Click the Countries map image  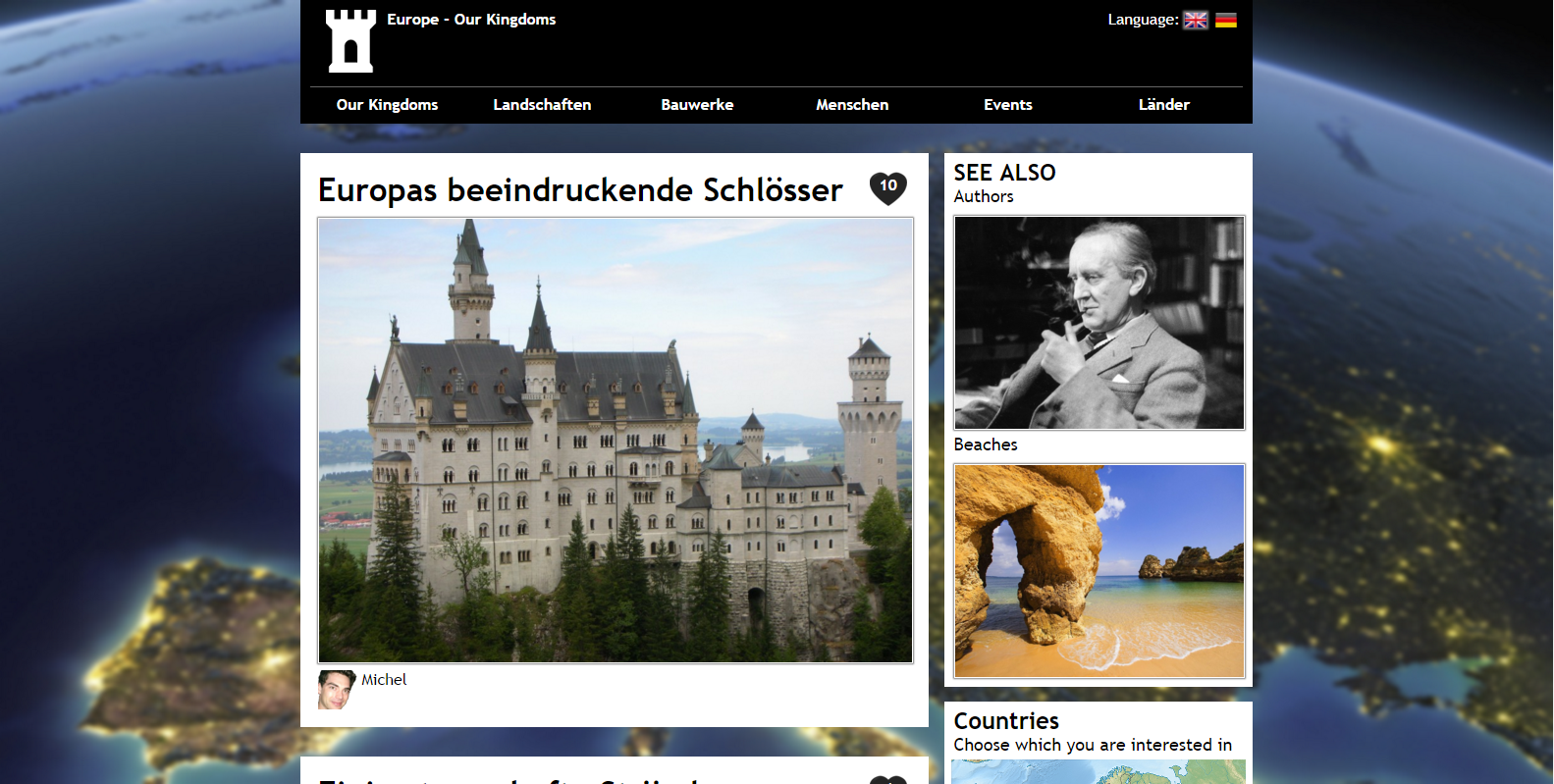click(1099, 771)
